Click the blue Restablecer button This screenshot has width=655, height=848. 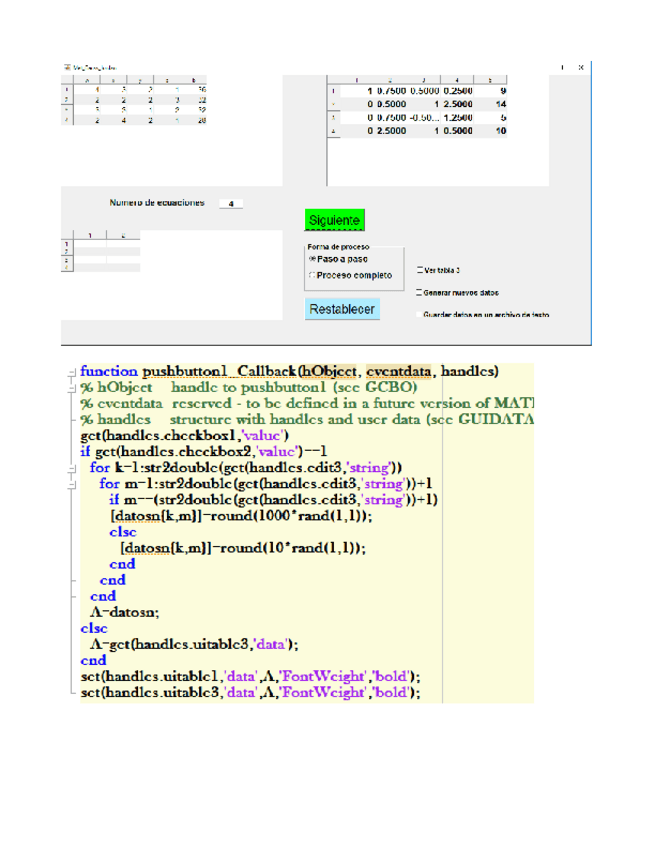click(x=342, y=310)
